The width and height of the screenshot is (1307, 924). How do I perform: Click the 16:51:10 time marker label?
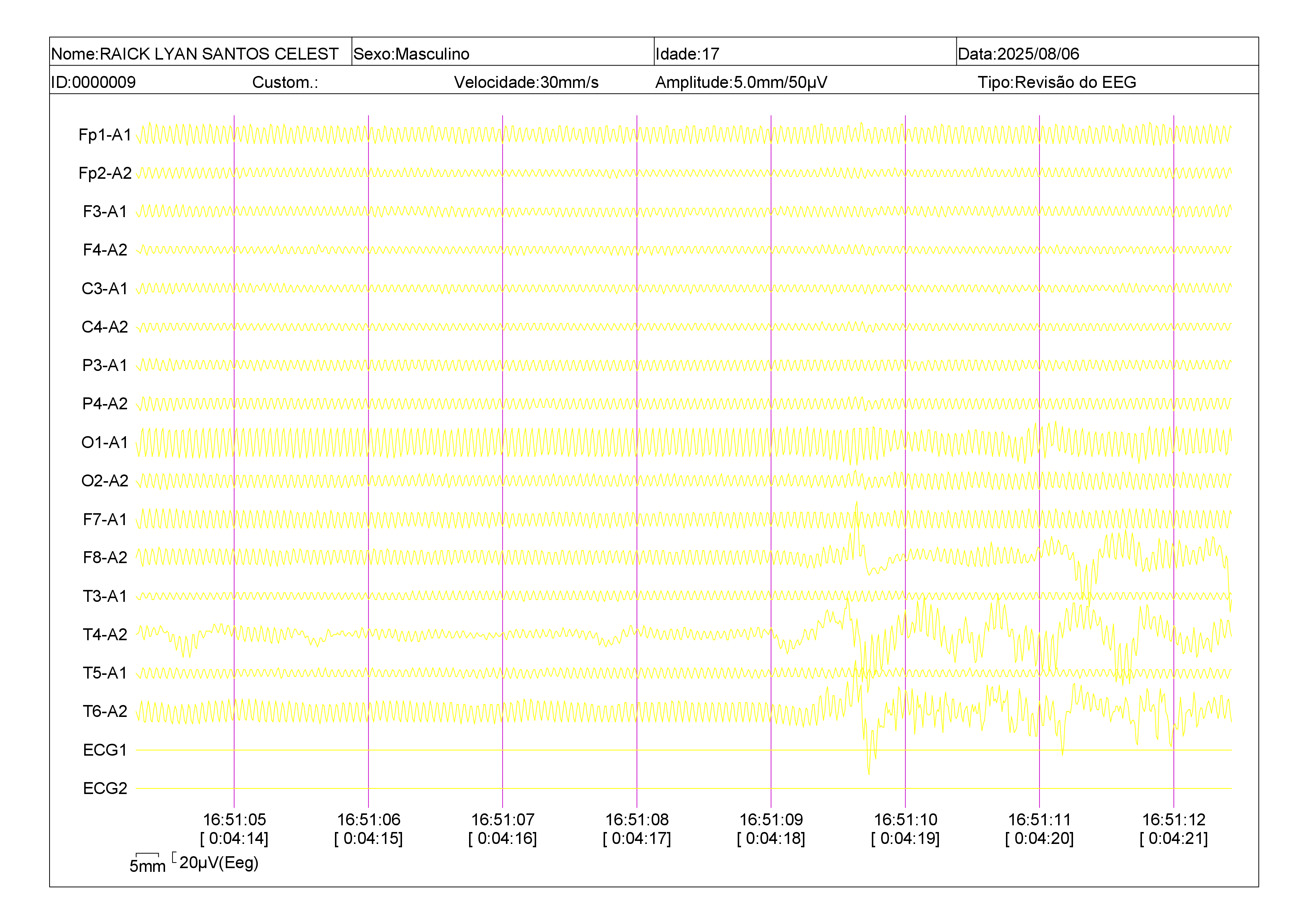click(905, 820)
